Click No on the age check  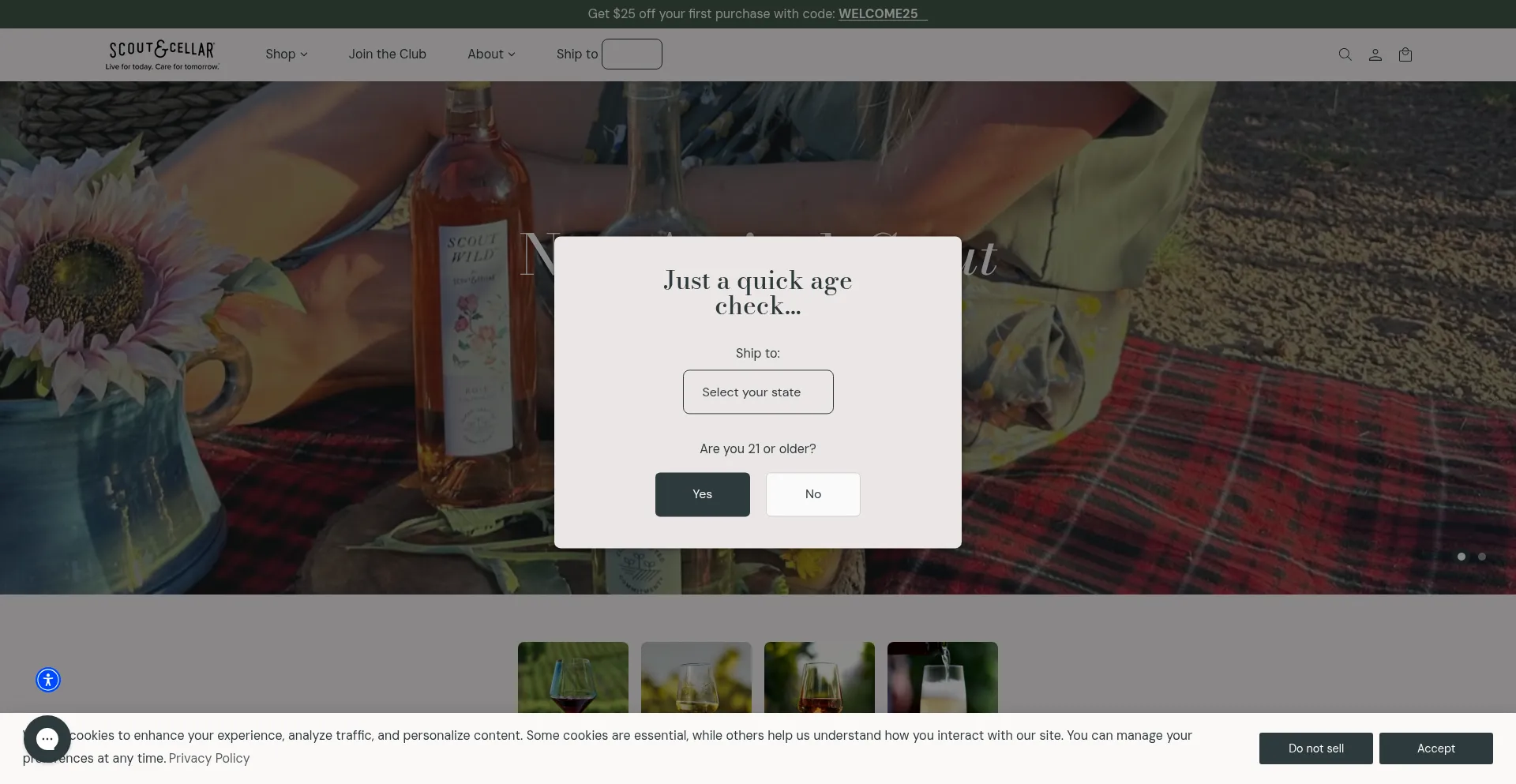812,494
